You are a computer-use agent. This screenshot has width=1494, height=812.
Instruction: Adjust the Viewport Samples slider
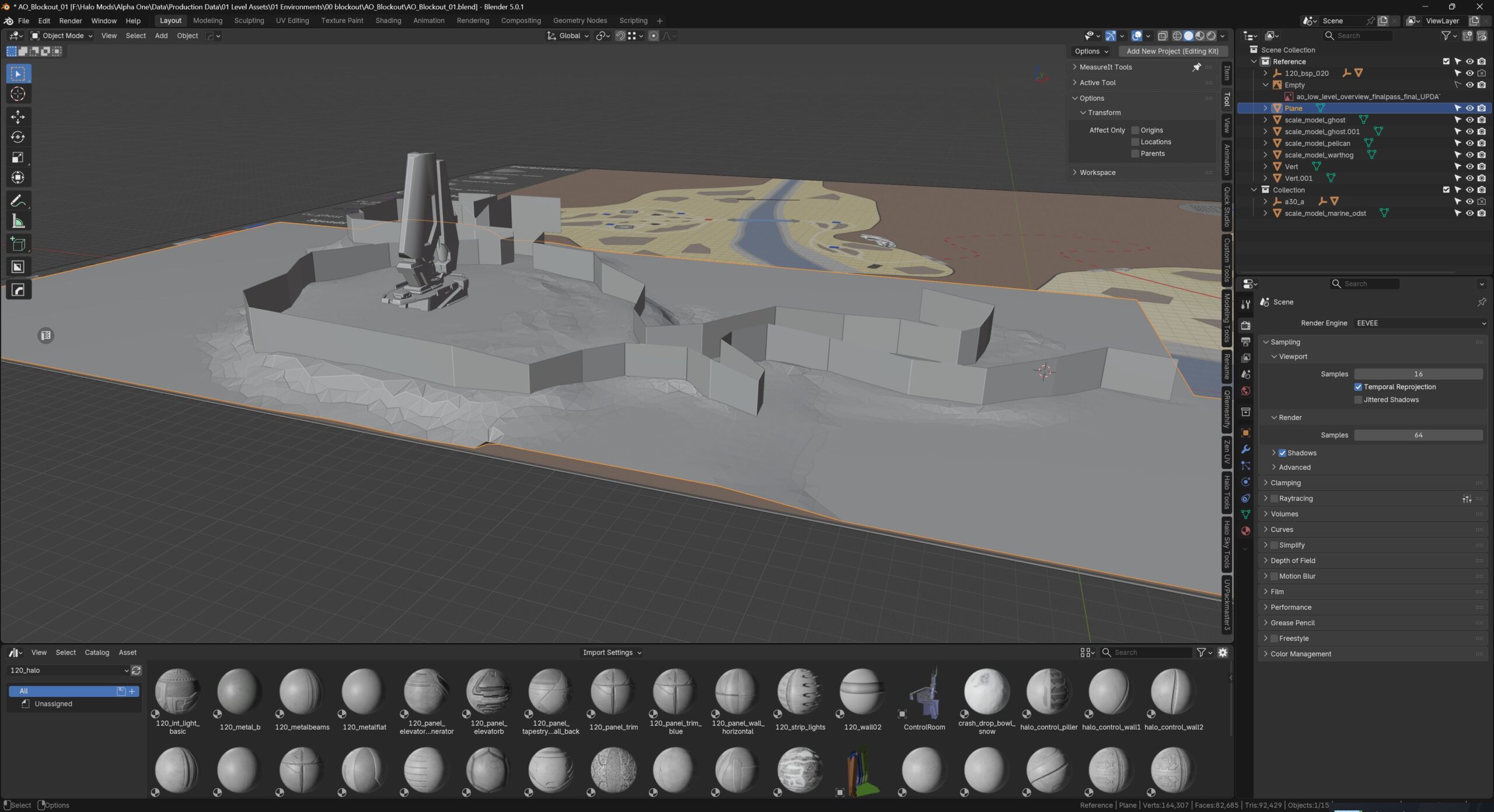point(1418,374)
